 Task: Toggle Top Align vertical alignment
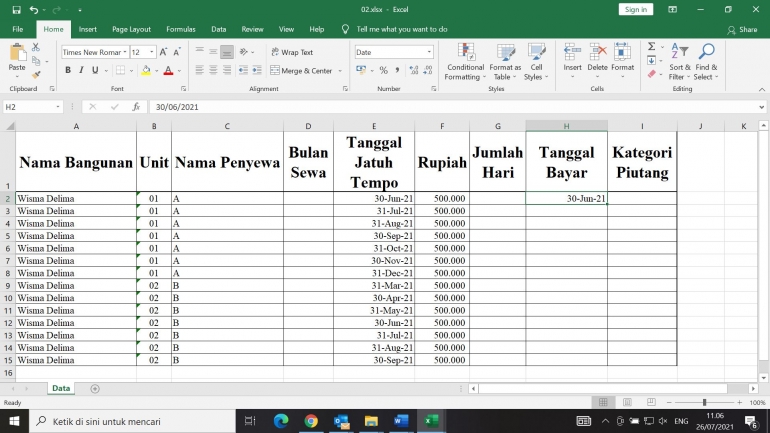point(199,52)
